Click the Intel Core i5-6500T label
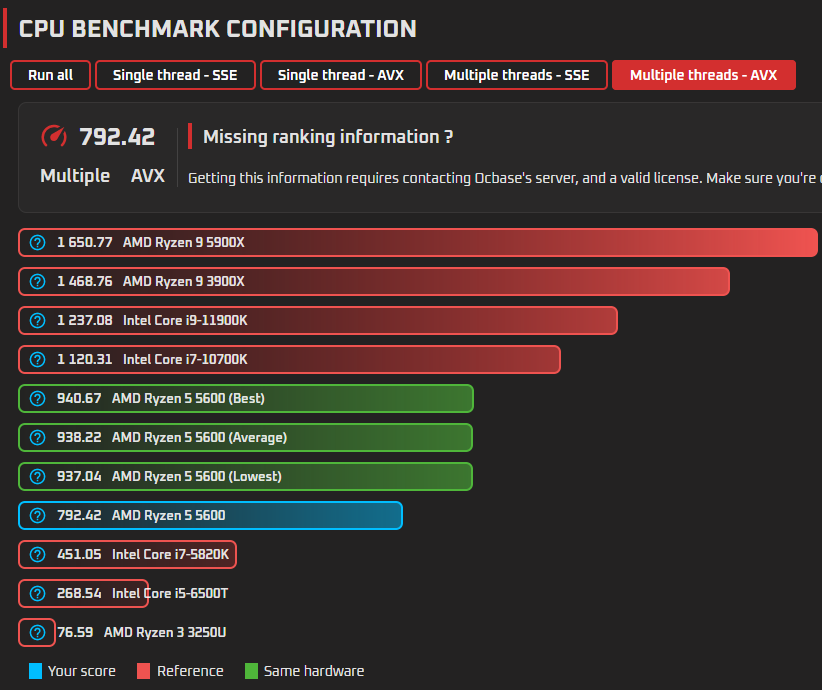The image size is (822, 690). tap(170, 594)
